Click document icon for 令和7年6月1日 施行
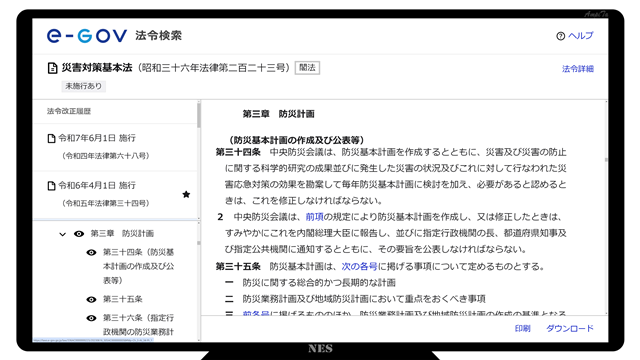Image resolution: width=640 pixels, height=360 pixels. click(51, 138)
